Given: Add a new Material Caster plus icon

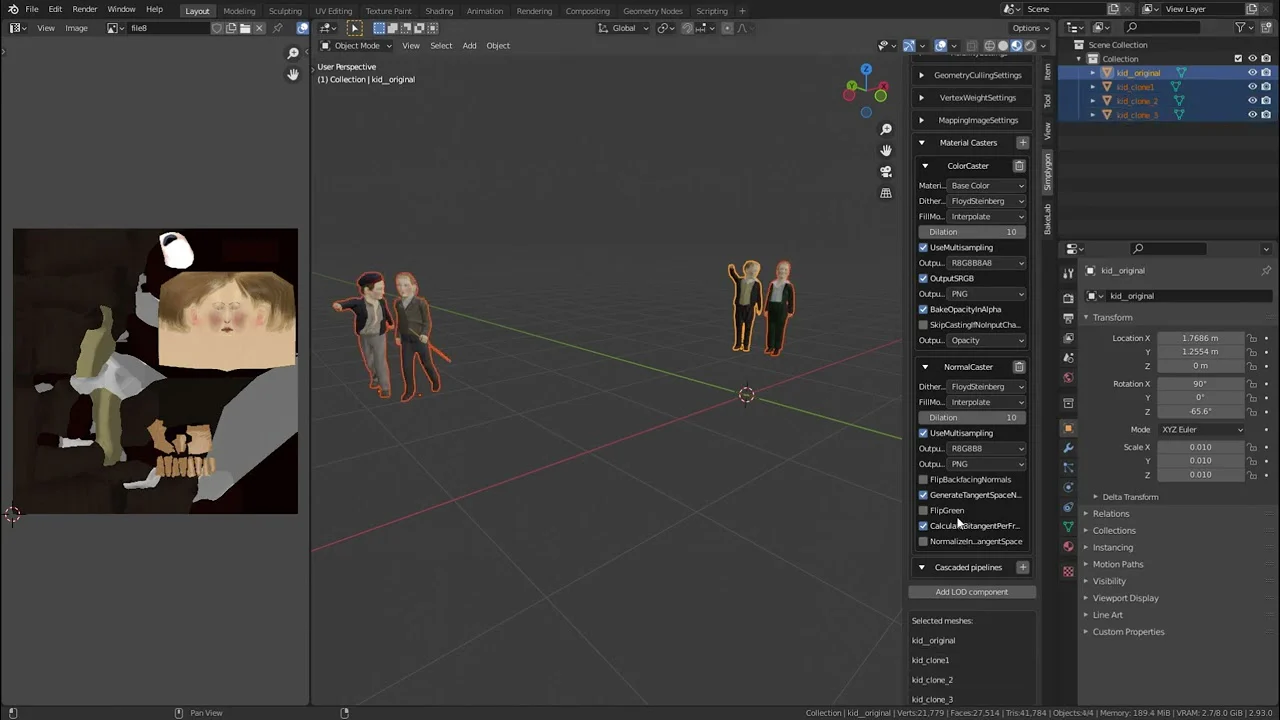Looking at the screenshot, I should tap(1022, 143).
